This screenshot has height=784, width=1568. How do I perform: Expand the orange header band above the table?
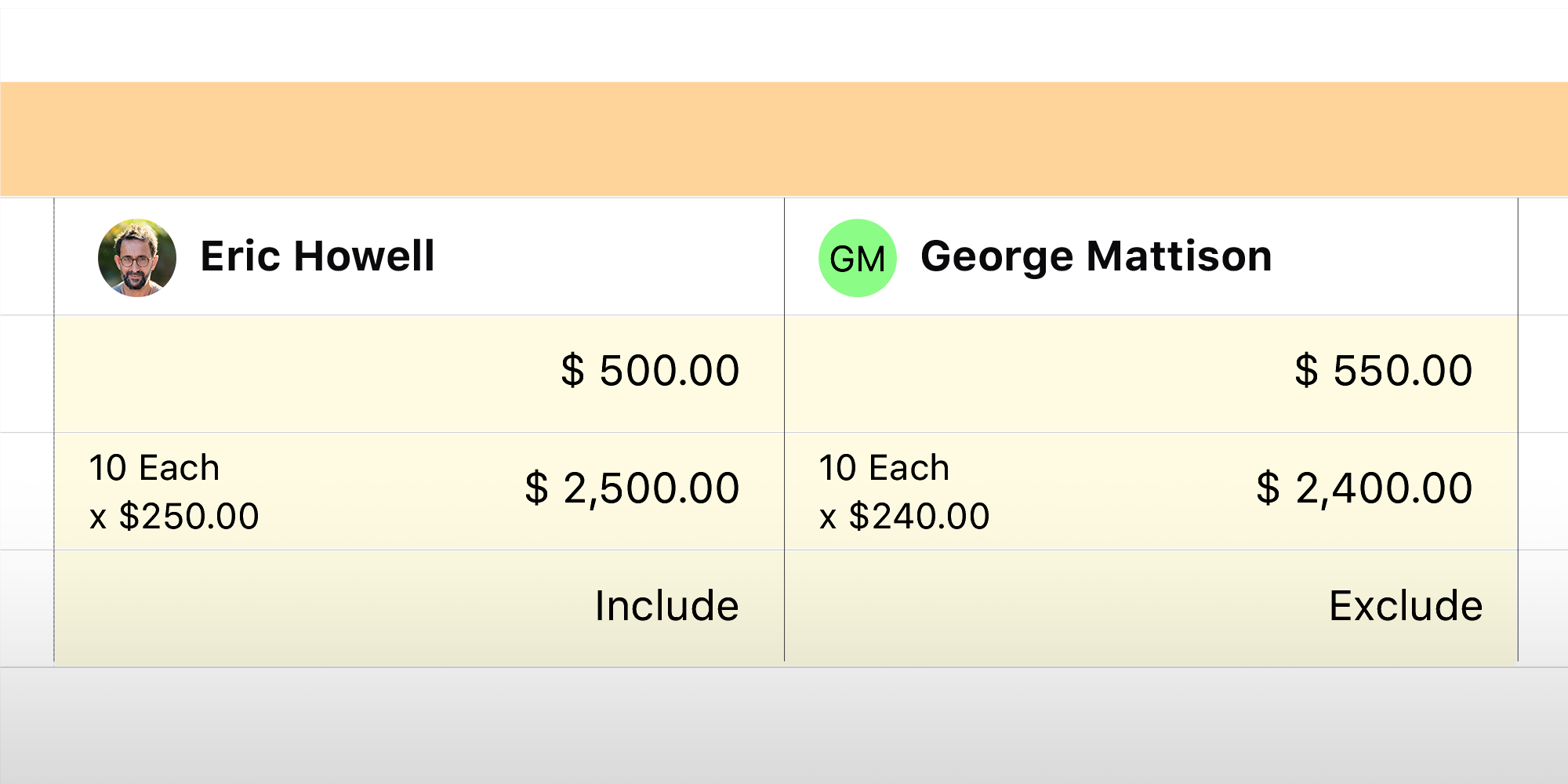coord(784,137)
